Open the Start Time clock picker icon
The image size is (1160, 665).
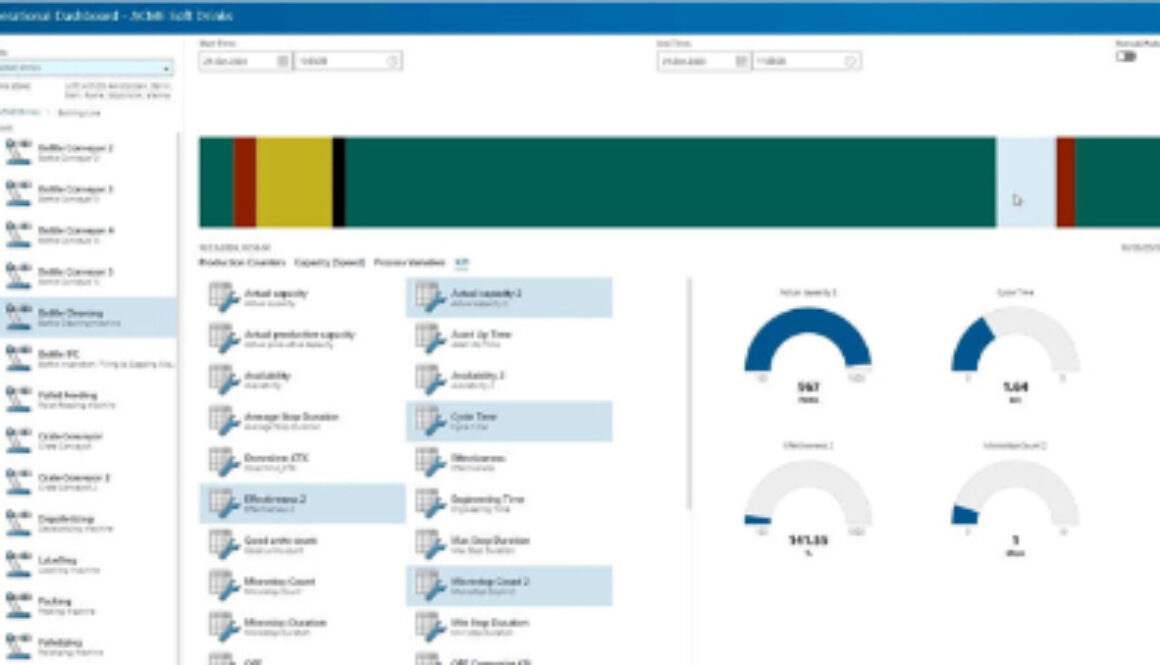[393, 61]
